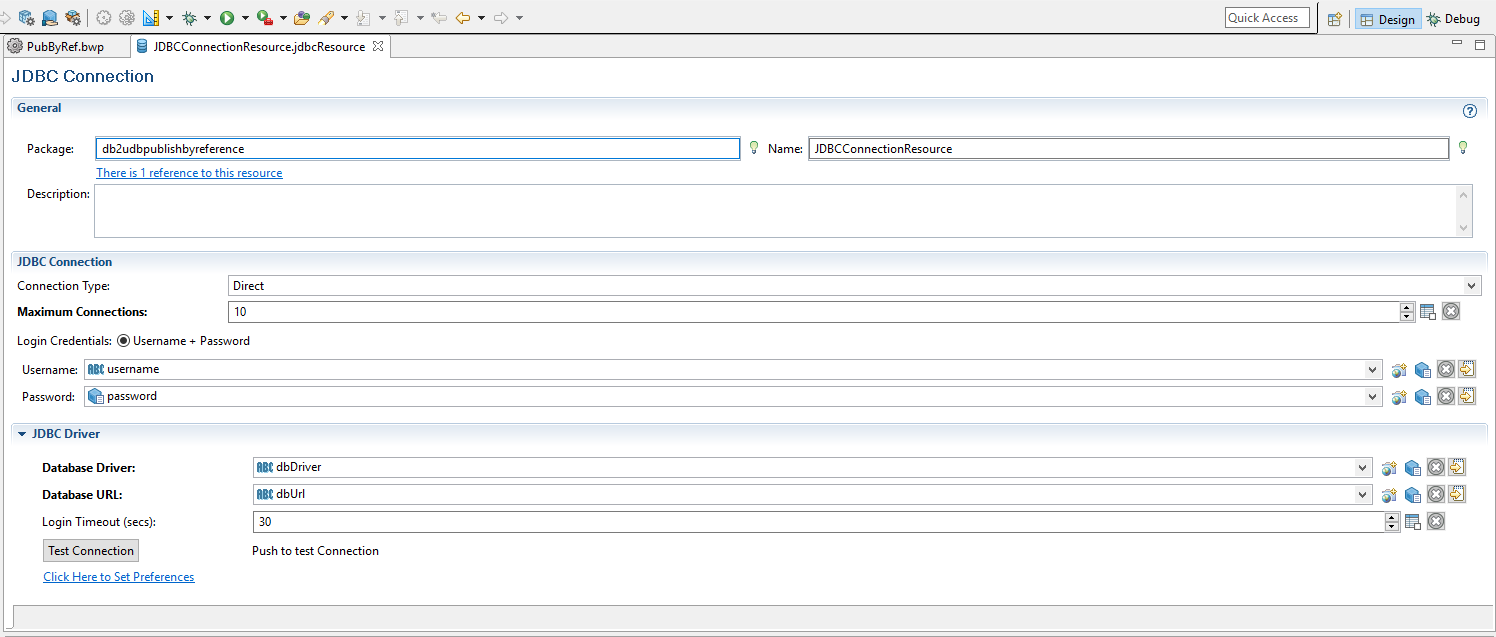Click the Name input field
The image size is (1496, 637).
1128,148
